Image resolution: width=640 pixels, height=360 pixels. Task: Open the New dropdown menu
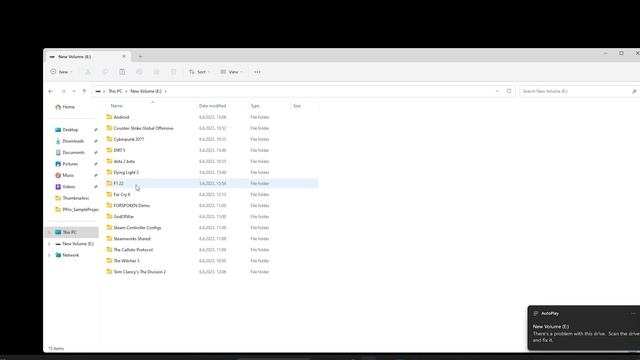tap(61, 72)
